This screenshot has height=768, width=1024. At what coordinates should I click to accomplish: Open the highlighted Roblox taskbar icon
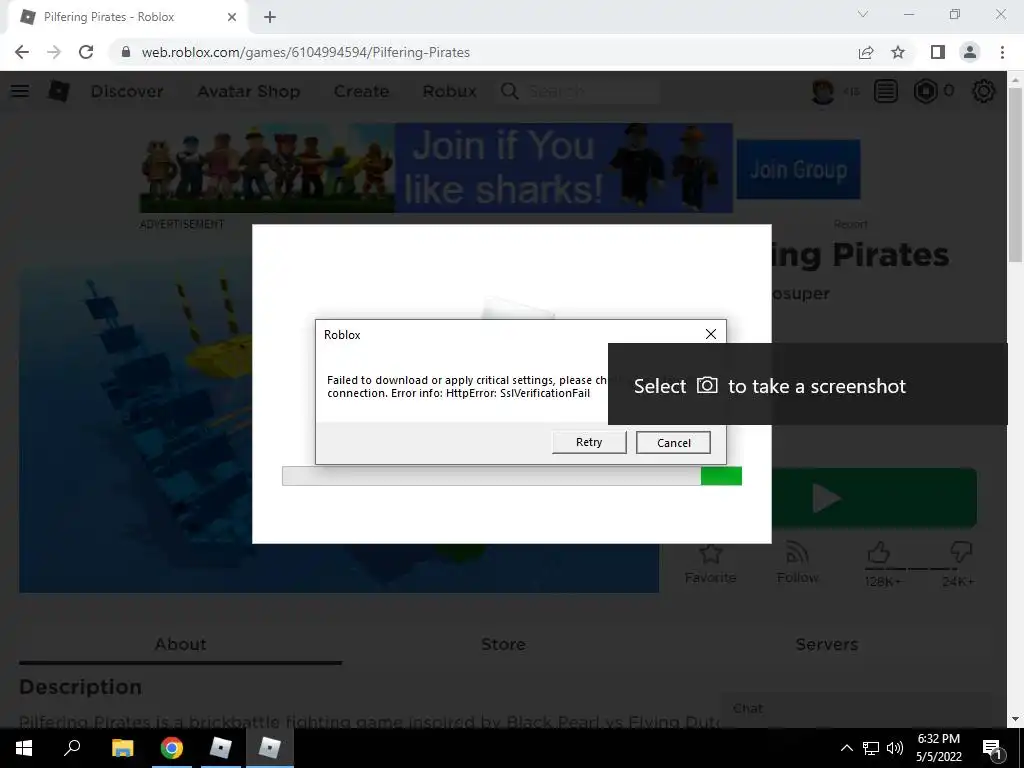pyautogui.click(x=270, y=748)
